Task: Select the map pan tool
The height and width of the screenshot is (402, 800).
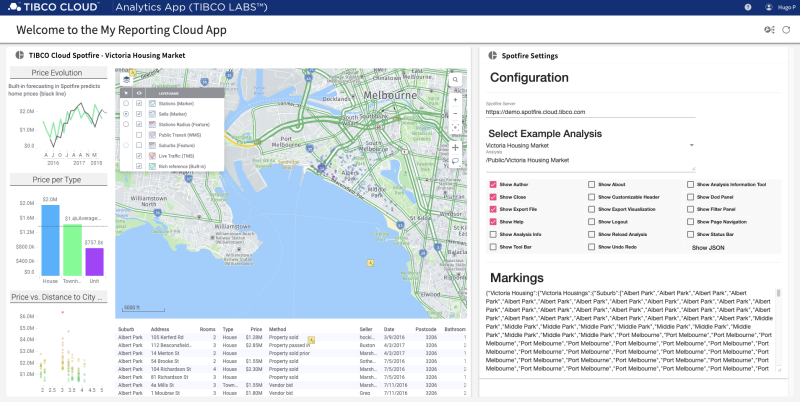Action: click(x=455, y=148)
